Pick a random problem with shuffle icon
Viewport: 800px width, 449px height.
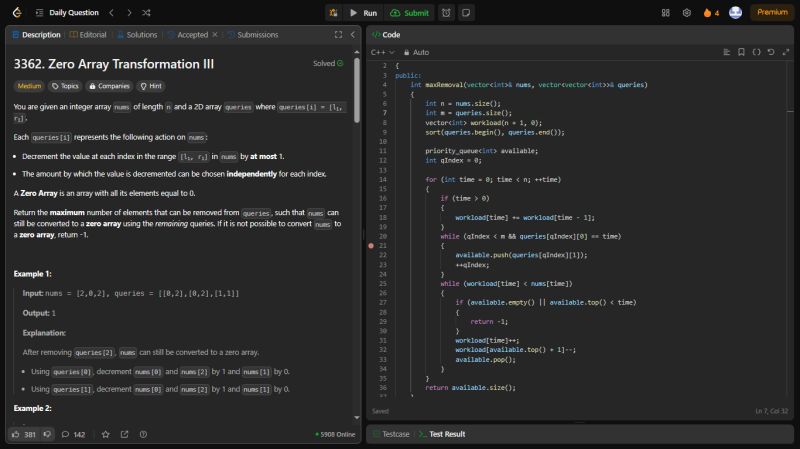147,13
